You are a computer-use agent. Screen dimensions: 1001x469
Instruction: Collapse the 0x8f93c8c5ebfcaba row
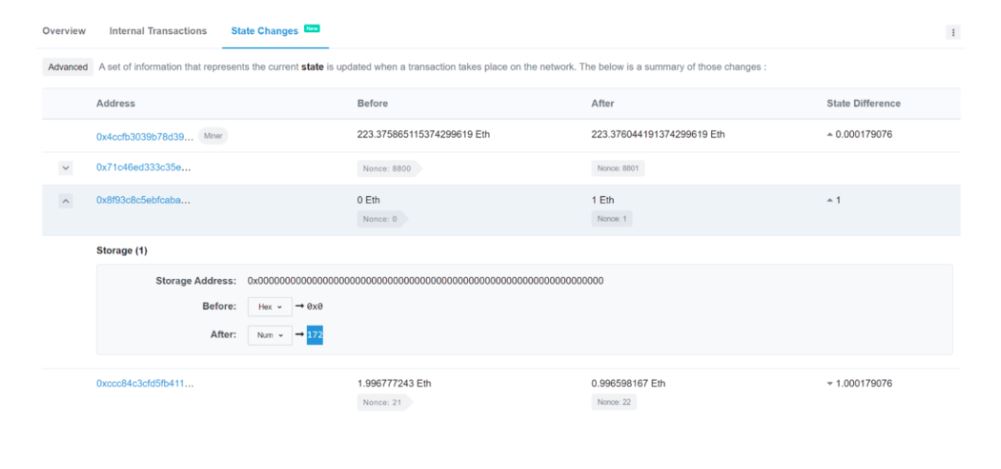[x=65, y=201]
